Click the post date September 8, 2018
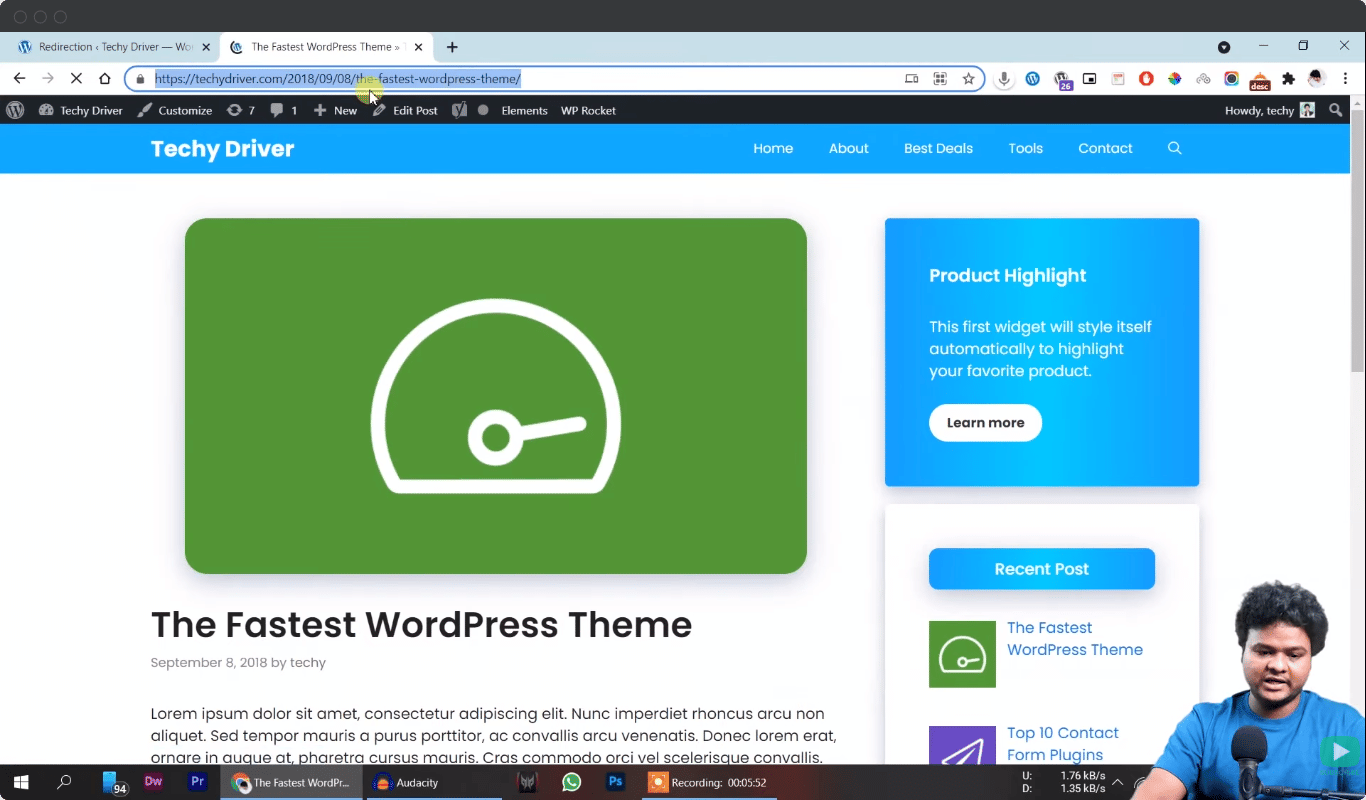 (x=209, y=662)
